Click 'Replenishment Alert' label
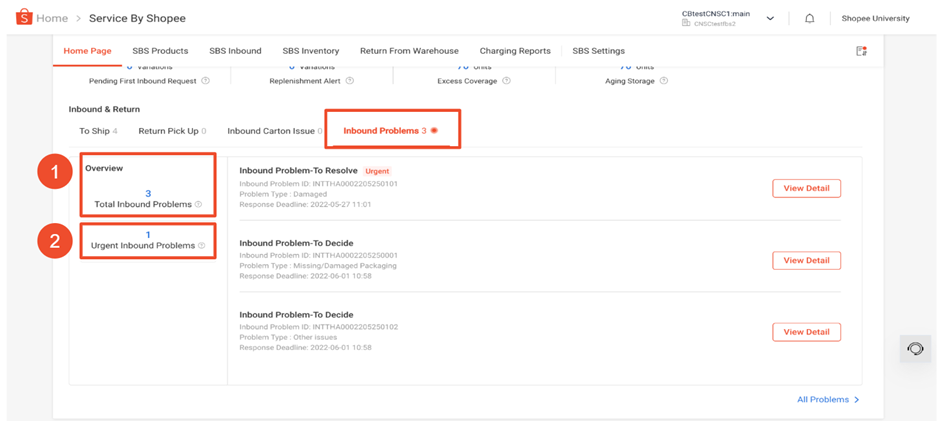 [306, 81]
